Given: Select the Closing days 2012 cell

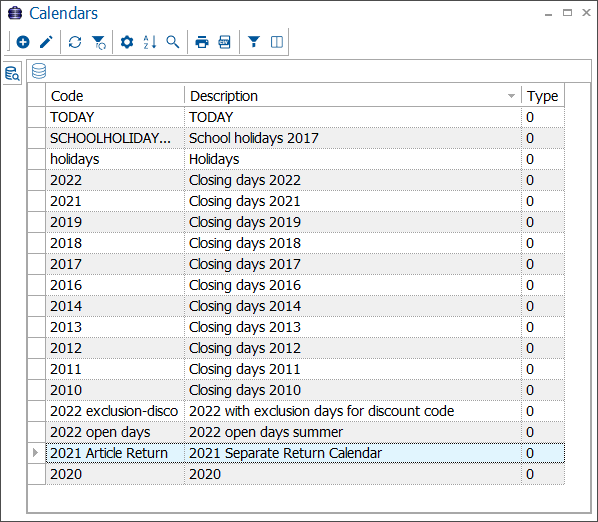Looking at the screenshot, I should tap(353, 348).
